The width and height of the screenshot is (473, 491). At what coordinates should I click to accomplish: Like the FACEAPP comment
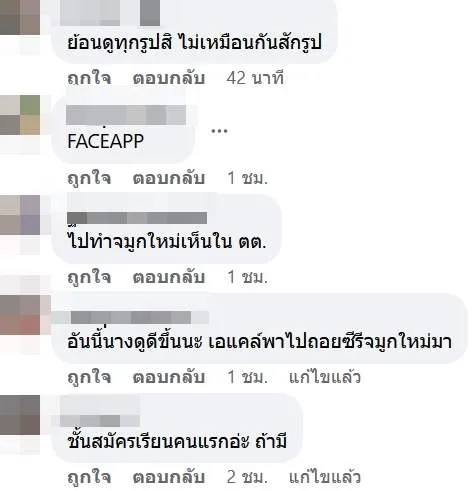89,178
